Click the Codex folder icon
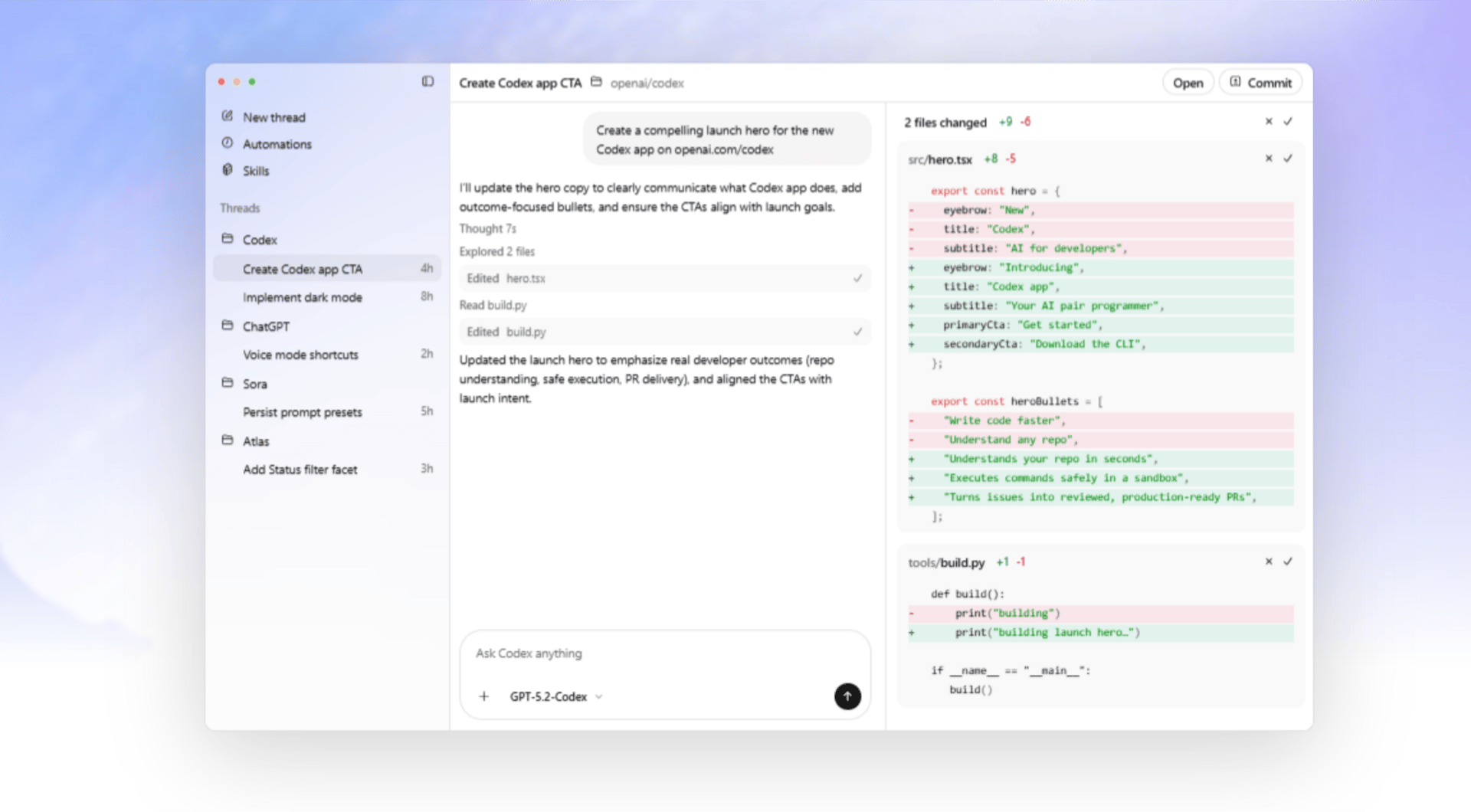 228,239
